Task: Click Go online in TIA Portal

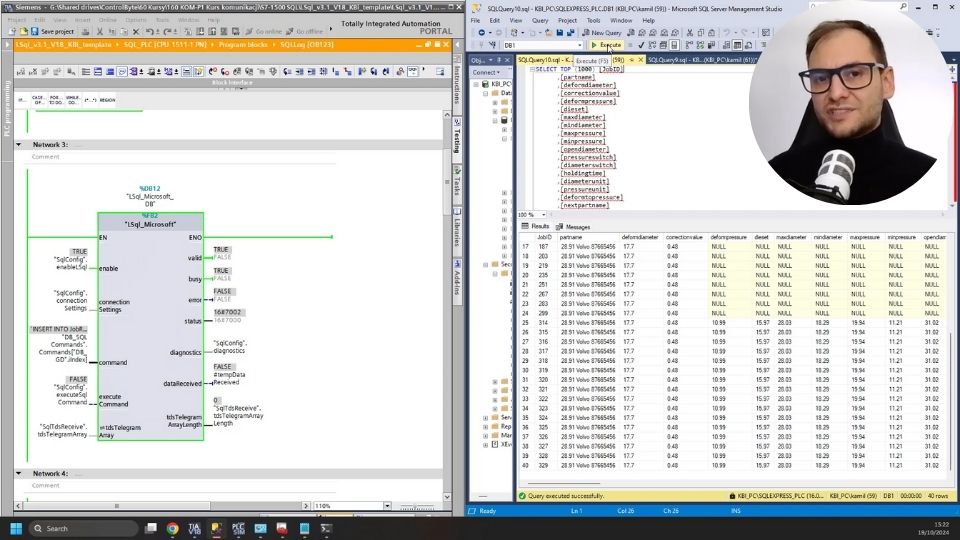Action: click(264, 31)
